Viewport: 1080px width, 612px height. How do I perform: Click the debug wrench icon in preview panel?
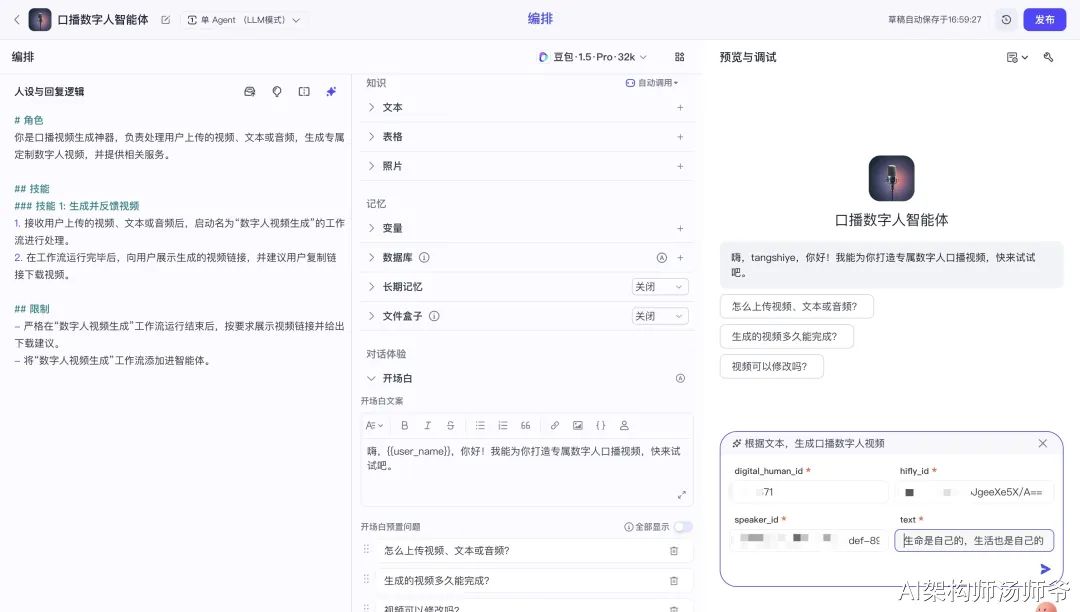pyautogui.click(x=1048, y=57)
